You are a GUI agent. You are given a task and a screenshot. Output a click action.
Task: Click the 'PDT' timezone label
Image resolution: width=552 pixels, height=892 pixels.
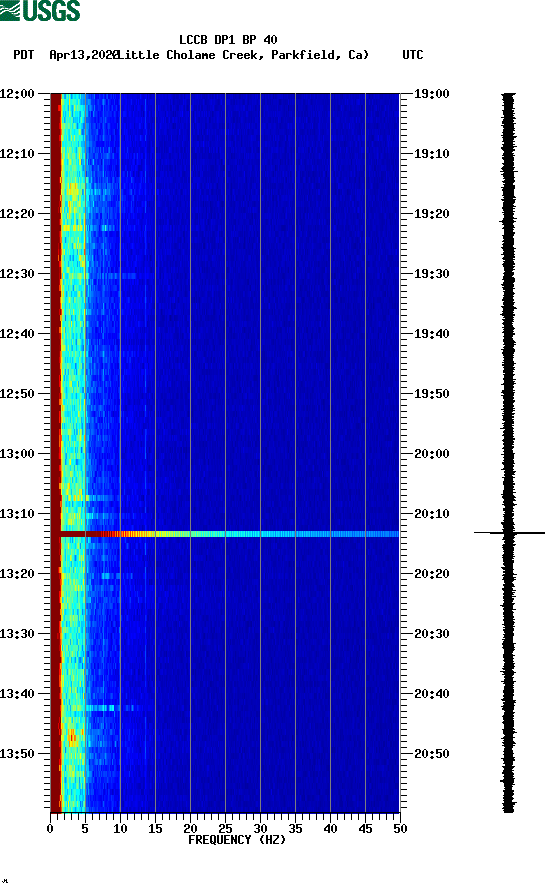tap(23, 55)
